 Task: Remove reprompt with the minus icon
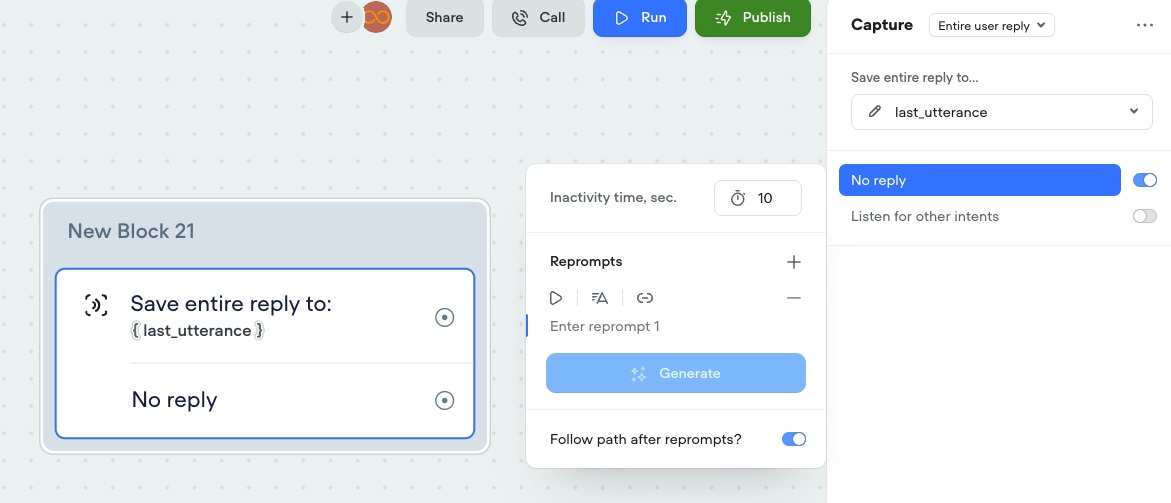794,298
